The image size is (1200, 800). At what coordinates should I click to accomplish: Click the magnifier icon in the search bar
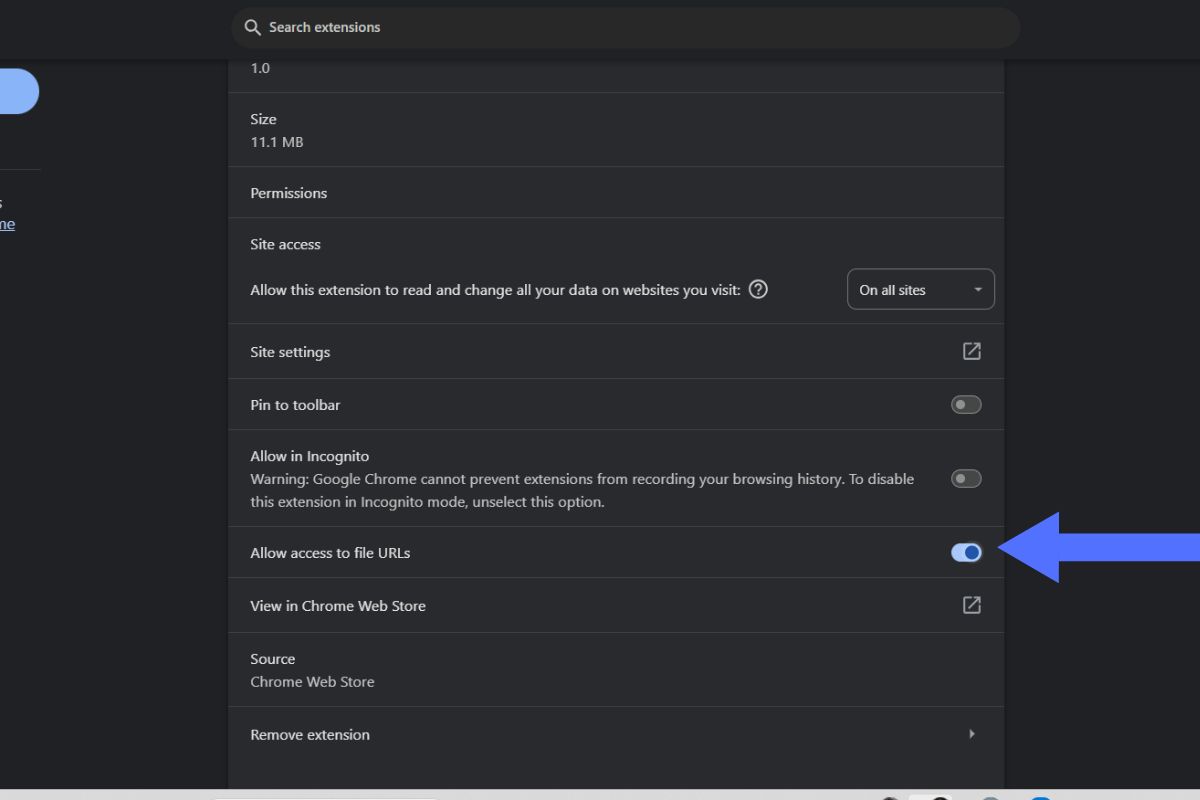pyautogui.click(x=252, y=28)
